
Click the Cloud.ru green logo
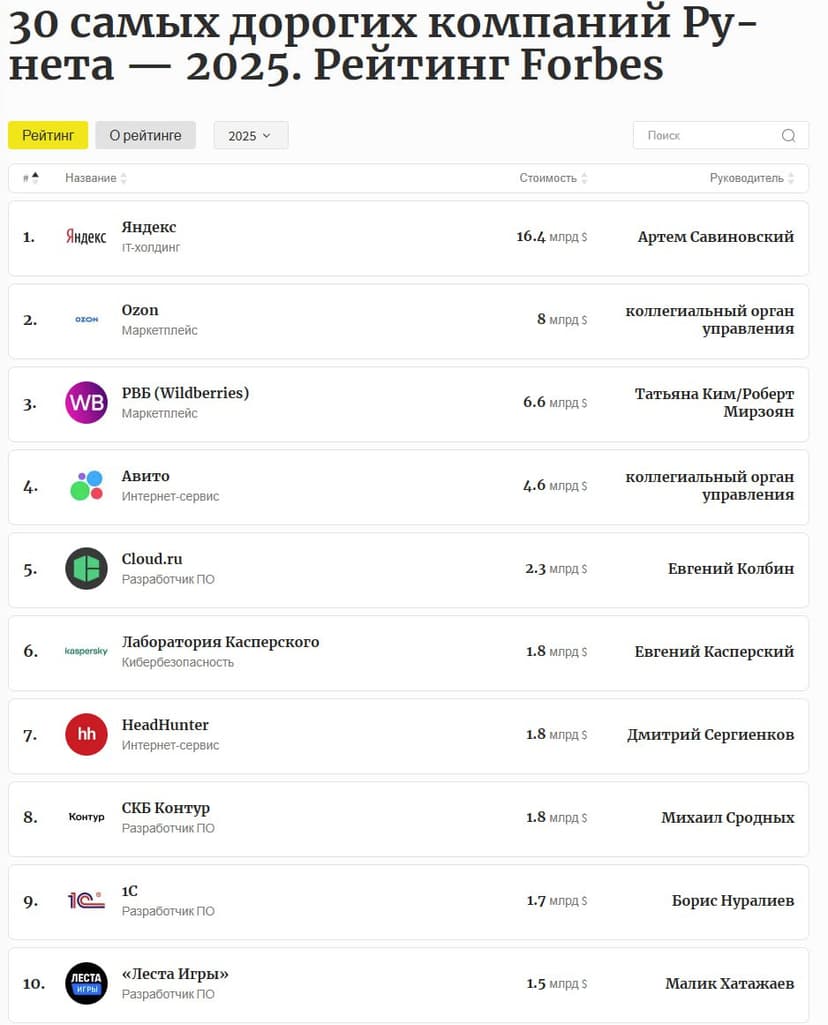pyautogui.click(x=86, y=569)
